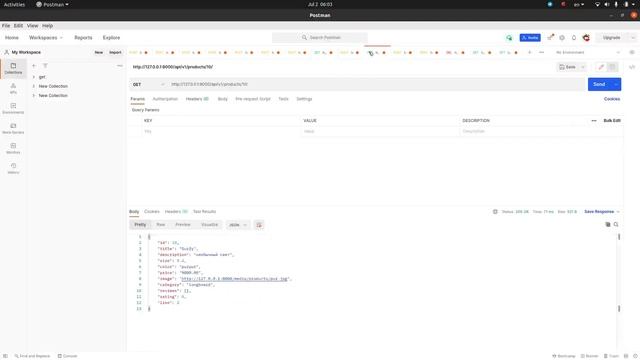Viewport: 640px width, 360px height.
Task: Select the Raw response view
Action: pos(161,225)
